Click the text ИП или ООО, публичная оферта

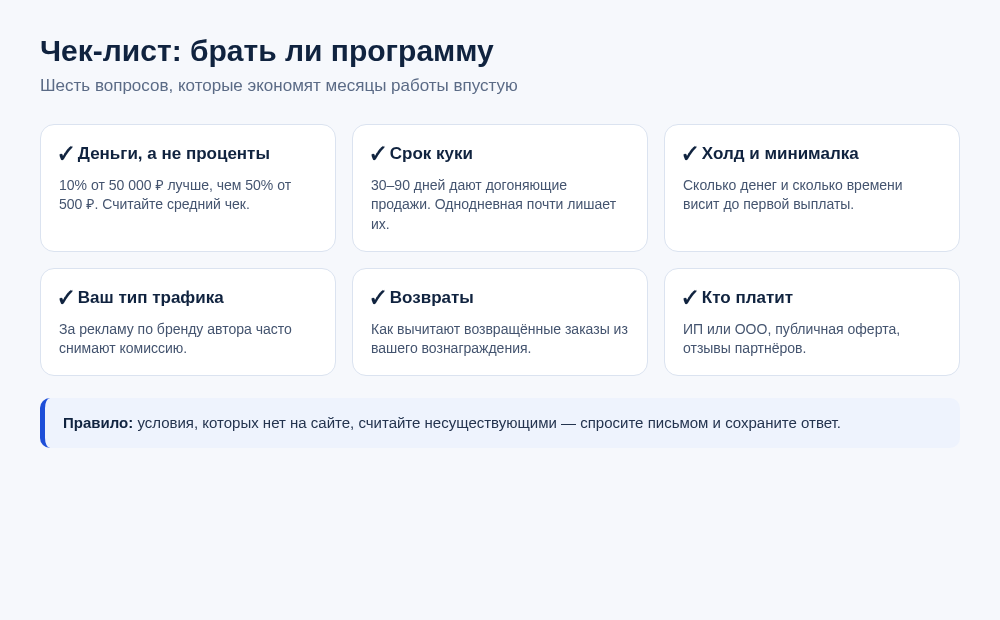[x=791, y=339]
